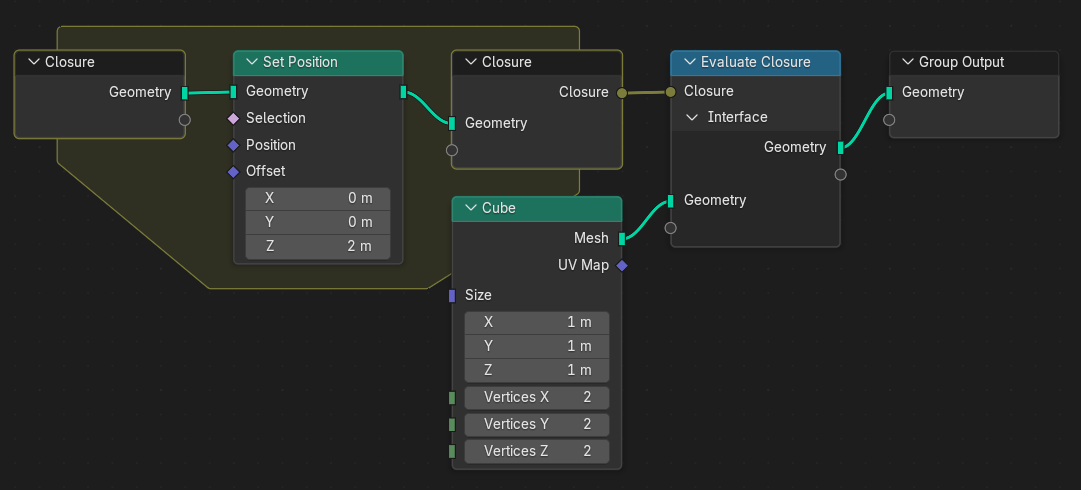
Task: Click the Offset Z field showing 2 m
Action: click(318, 246)
